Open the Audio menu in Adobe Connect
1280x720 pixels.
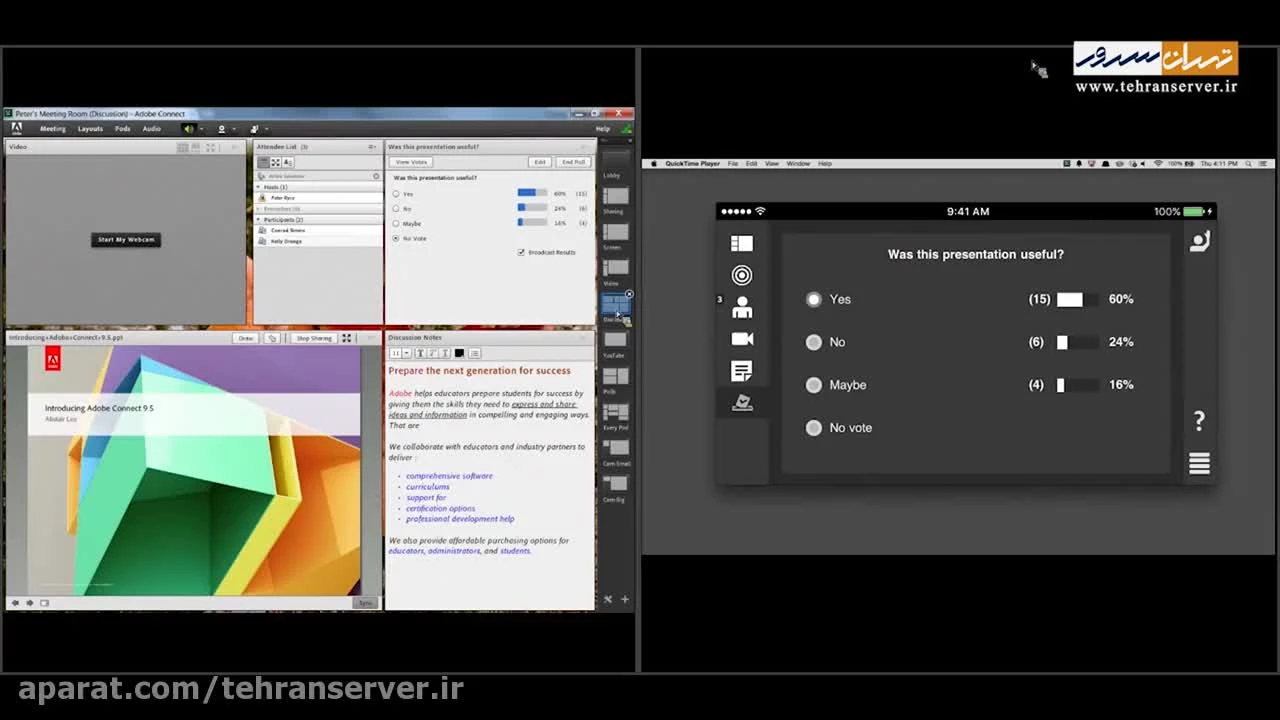click(x=151, y=128)
